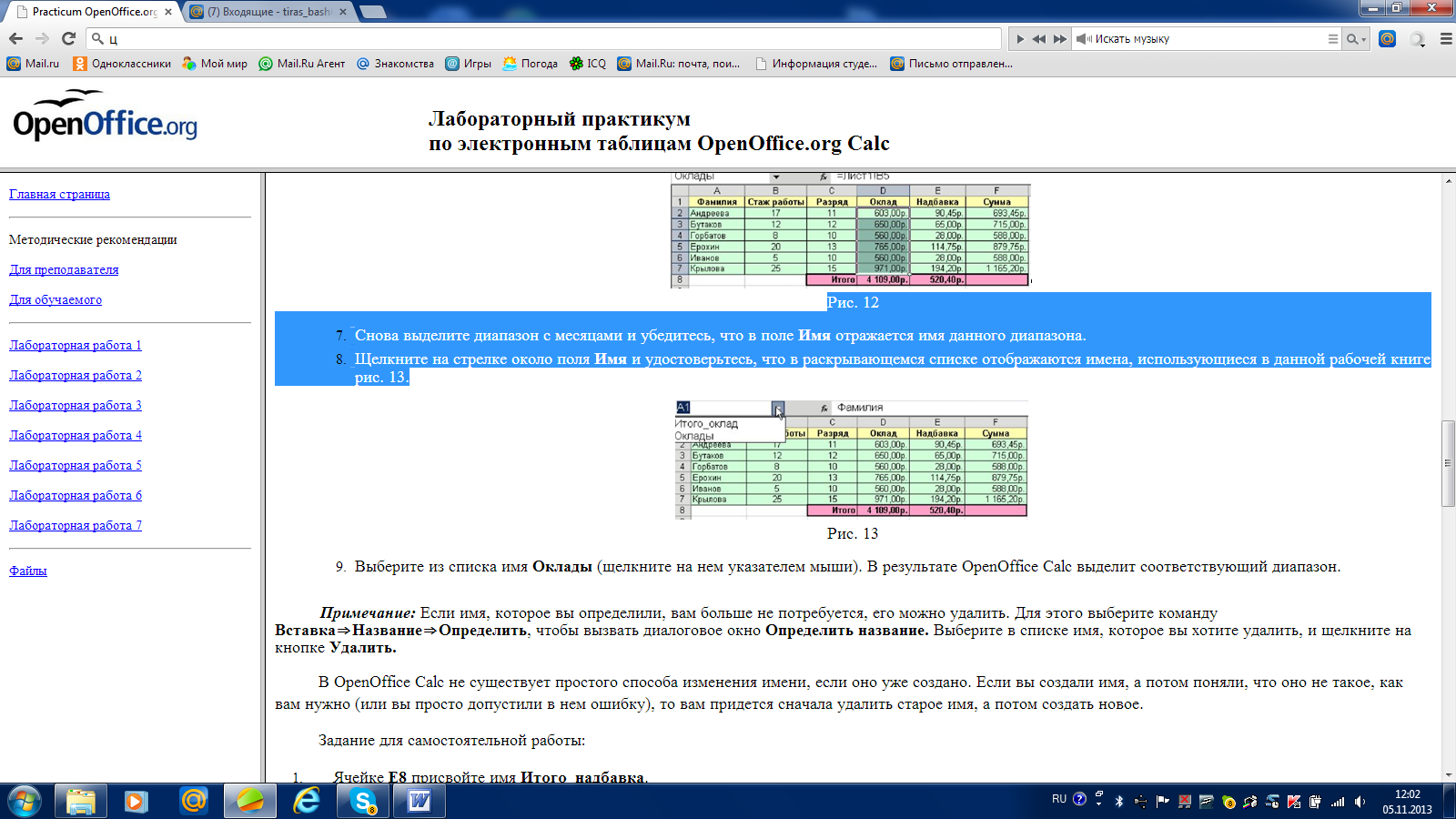Open Windows Explorer from the taskbar

81,801
